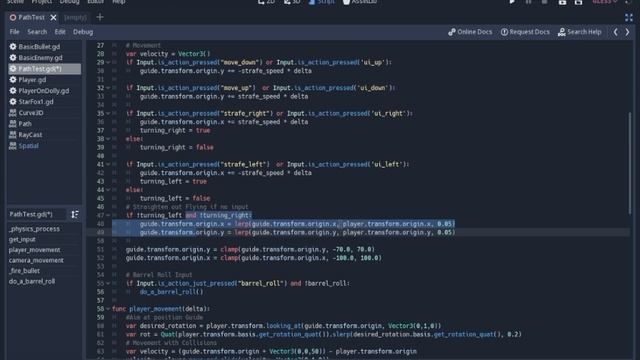The image size is (640, 360).
Task: Switch to 3D workspace
Action: [292, 2]
